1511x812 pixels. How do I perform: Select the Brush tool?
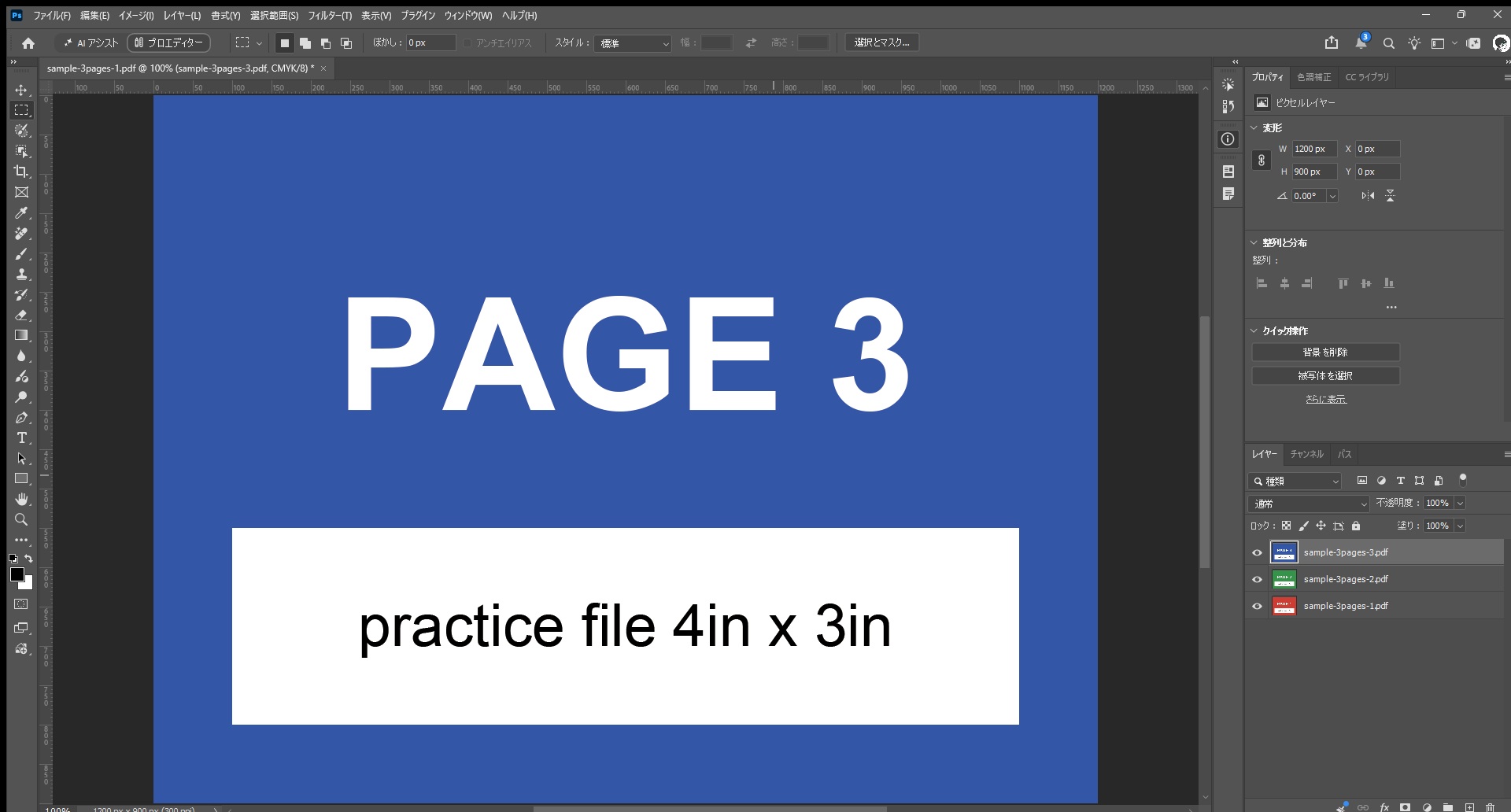21,253
